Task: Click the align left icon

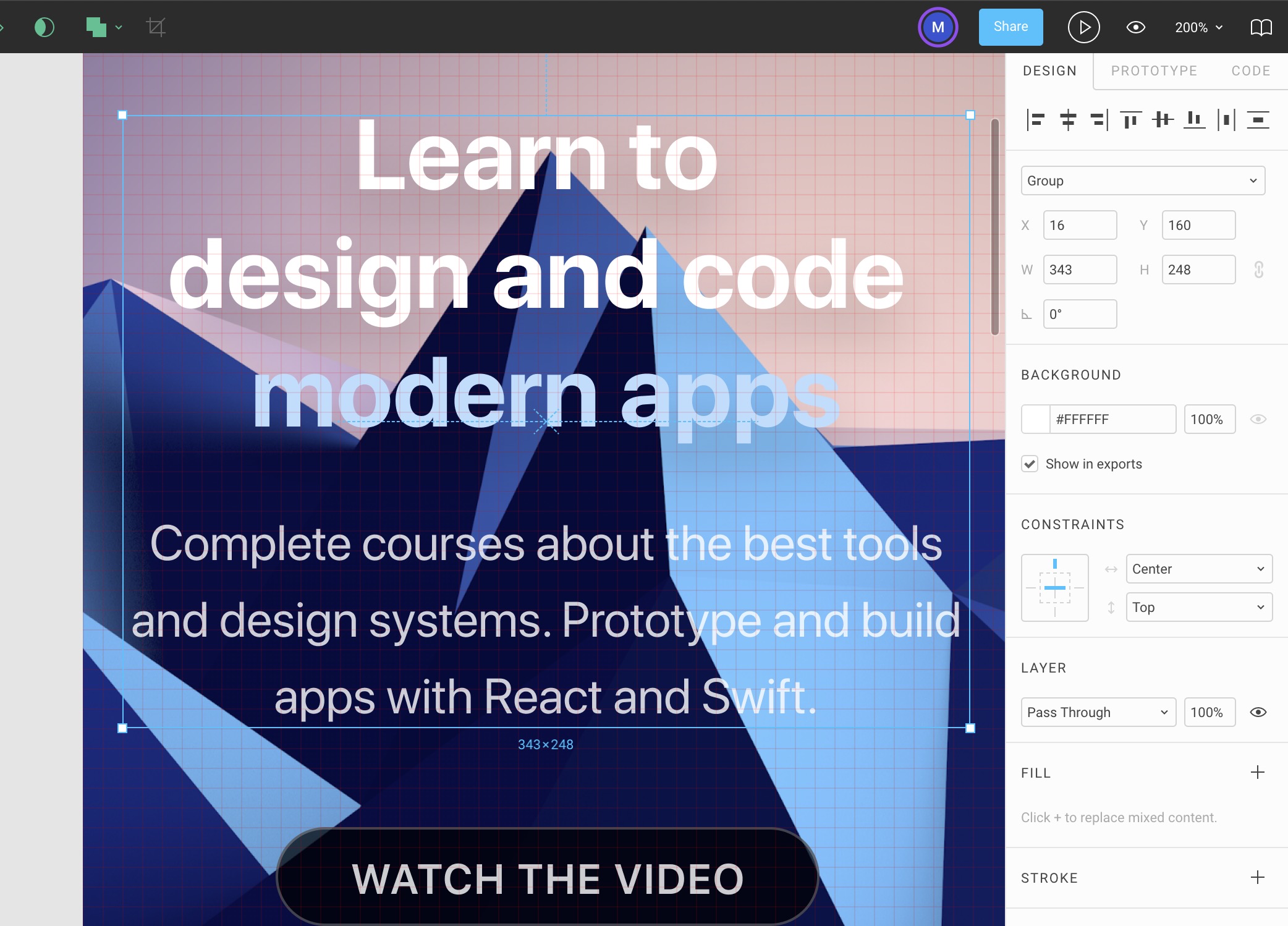Action: click(1036, 120)
